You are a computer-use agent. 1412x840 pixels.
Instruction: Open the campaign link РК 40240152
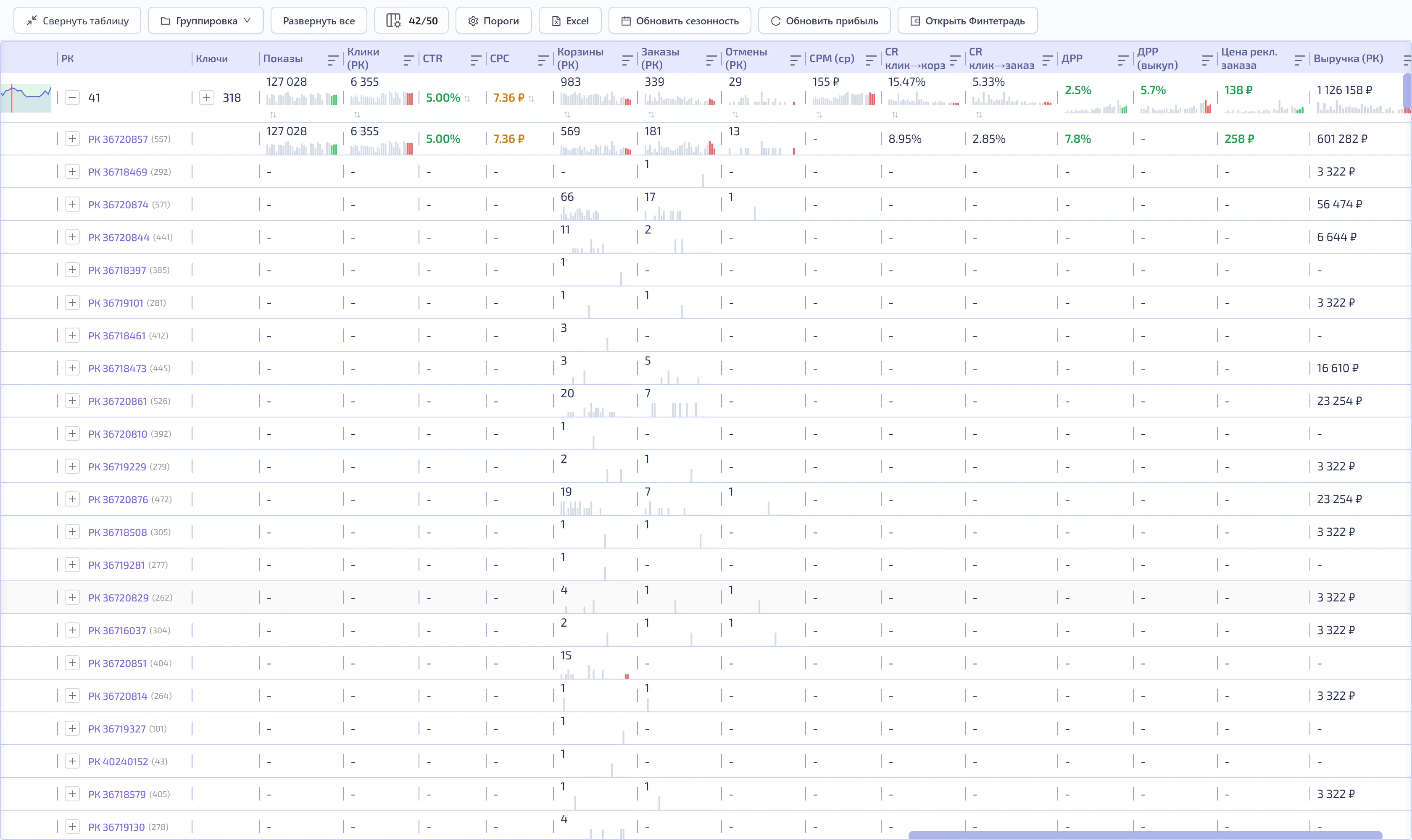coord(118,762)
